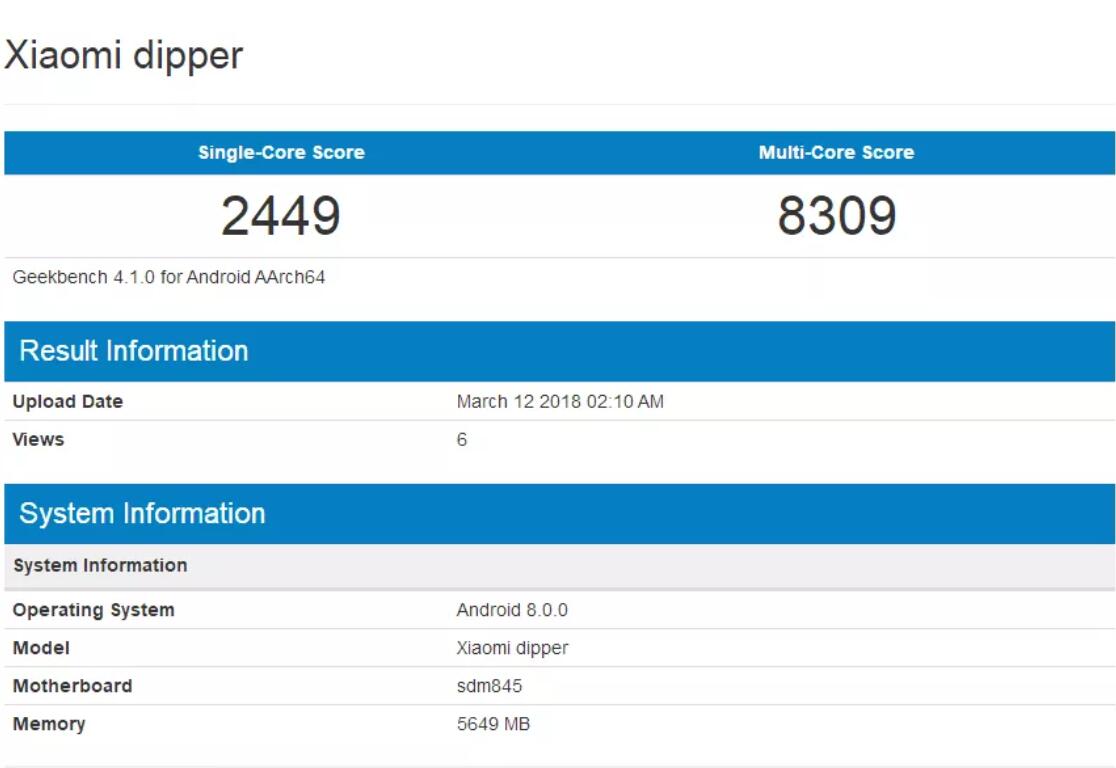Click the 'sdm845' motherboard value

489,686
